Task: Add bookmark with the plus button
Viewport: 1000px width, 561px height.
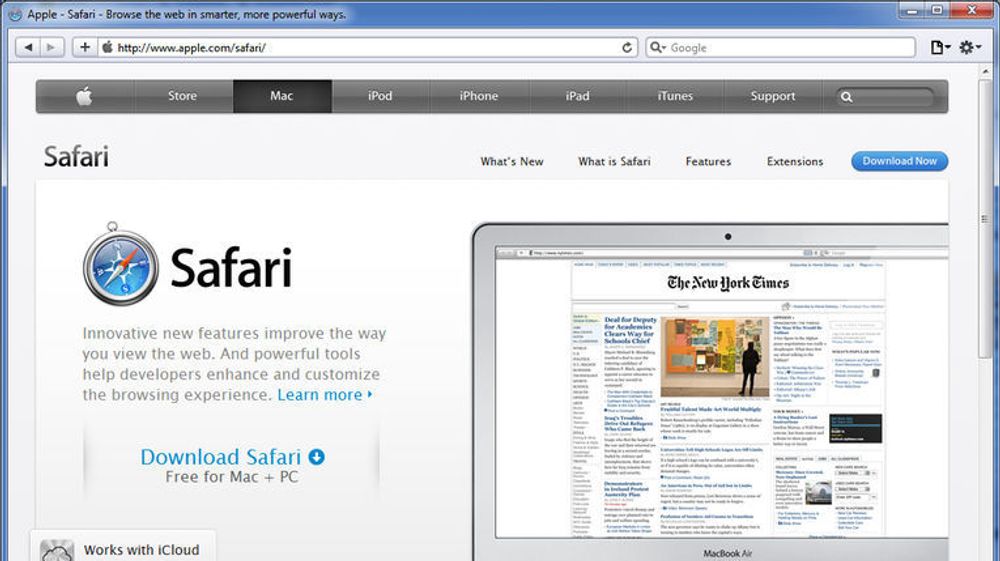Action: (84, 47)
